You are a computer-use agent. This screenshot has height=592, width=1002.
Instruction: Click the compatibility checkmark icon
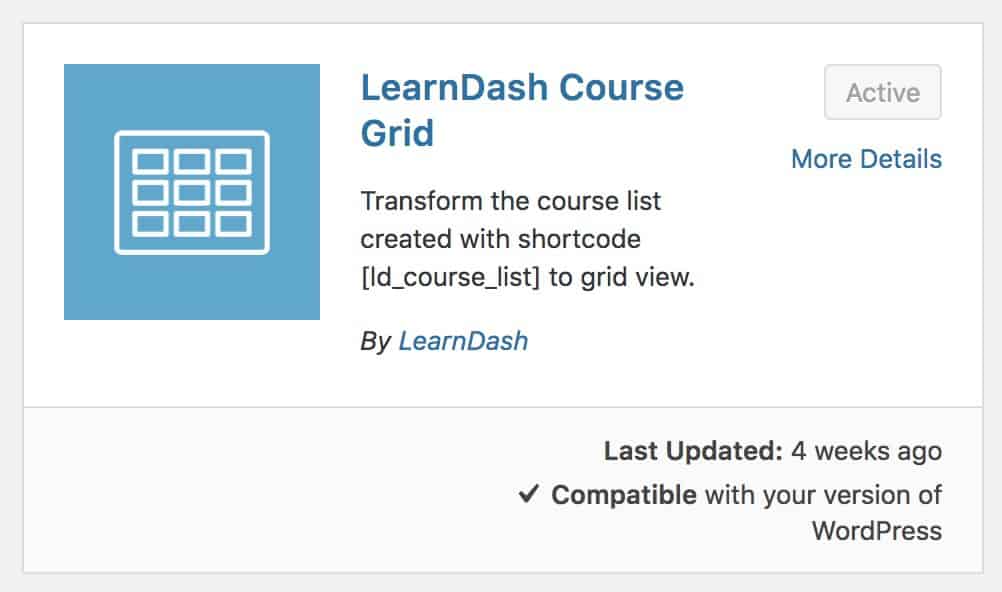528,494
